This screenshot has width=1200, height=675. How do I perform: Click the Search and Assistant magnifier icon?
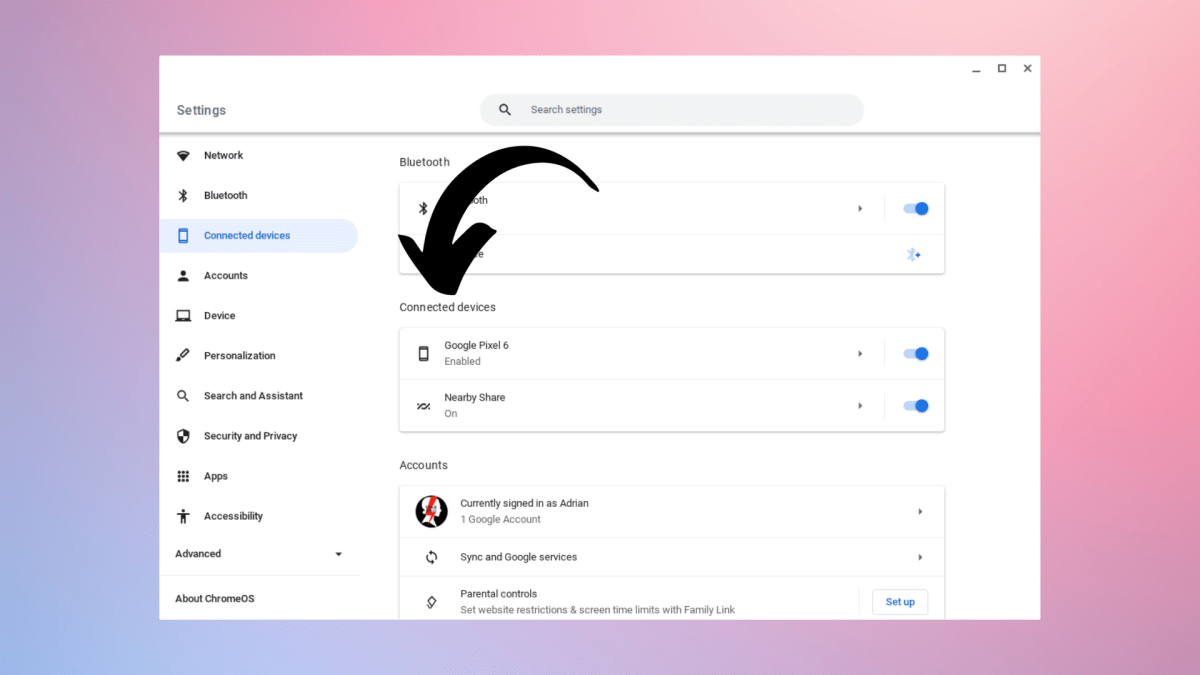coord(183,396)
